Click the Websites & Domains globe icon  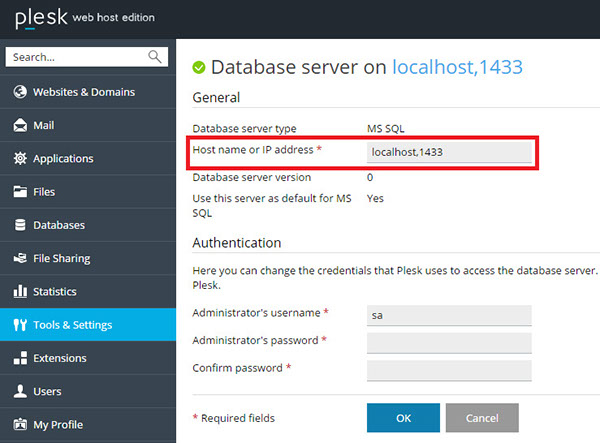coord(19,92)
